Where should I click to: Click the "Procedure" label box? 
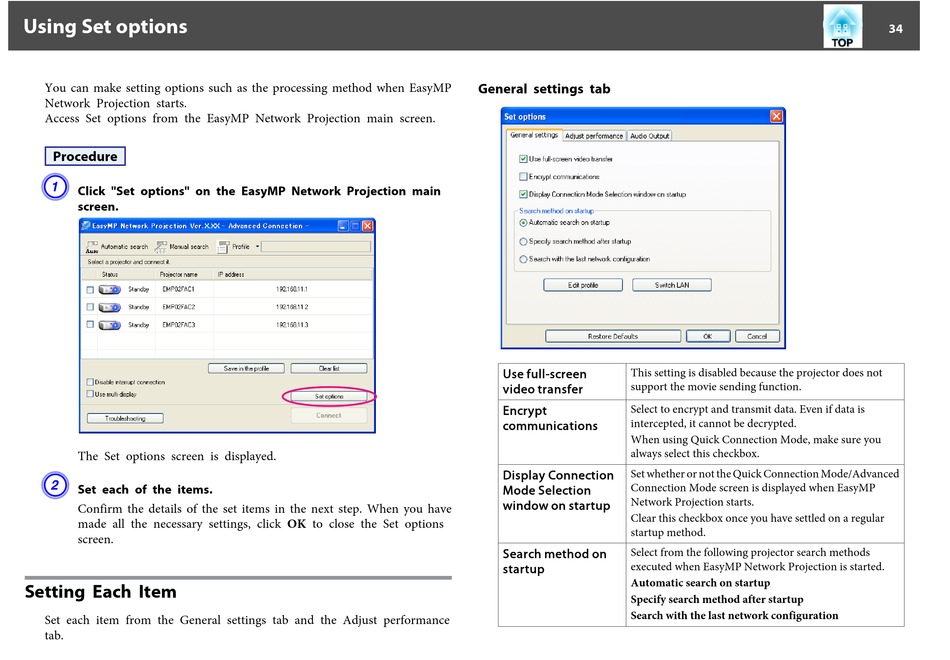coord(85,156)
